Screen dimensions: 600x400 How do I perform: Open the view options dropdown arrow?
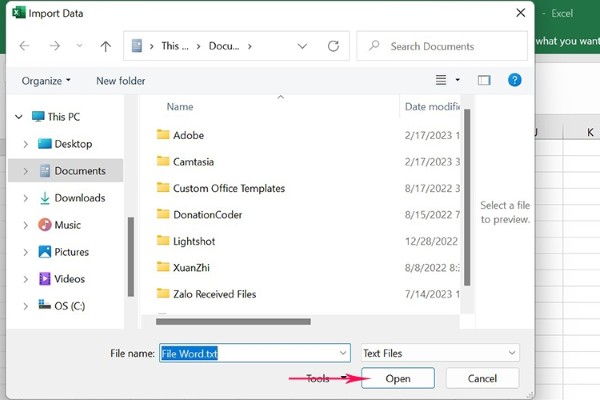pyautogui.click(x=457, y=80)
